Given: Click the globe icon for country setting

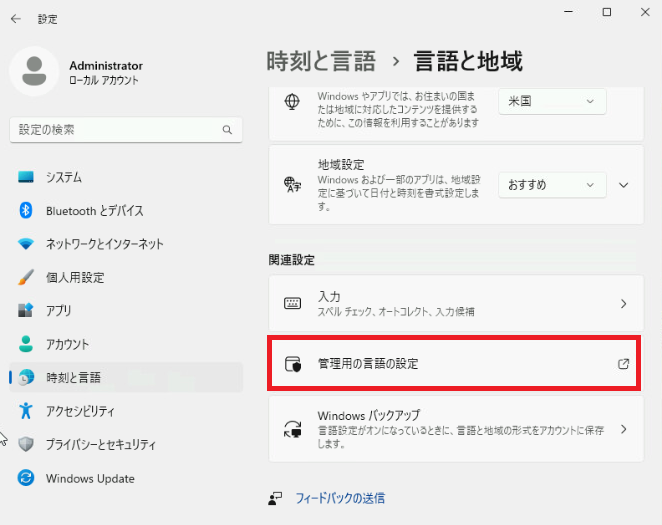Looking at the screenshot, I should 292,102.
